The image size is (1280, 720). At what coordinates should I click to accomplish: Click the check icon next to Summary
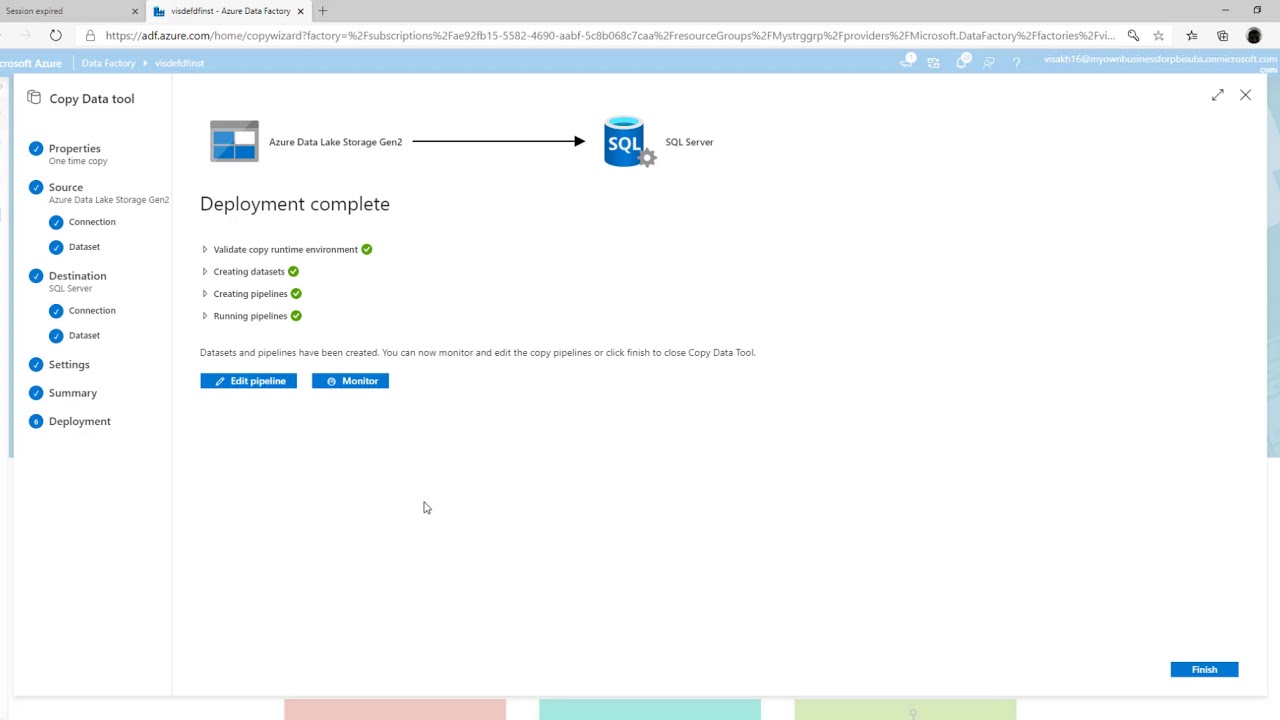(x=36, y=393)
